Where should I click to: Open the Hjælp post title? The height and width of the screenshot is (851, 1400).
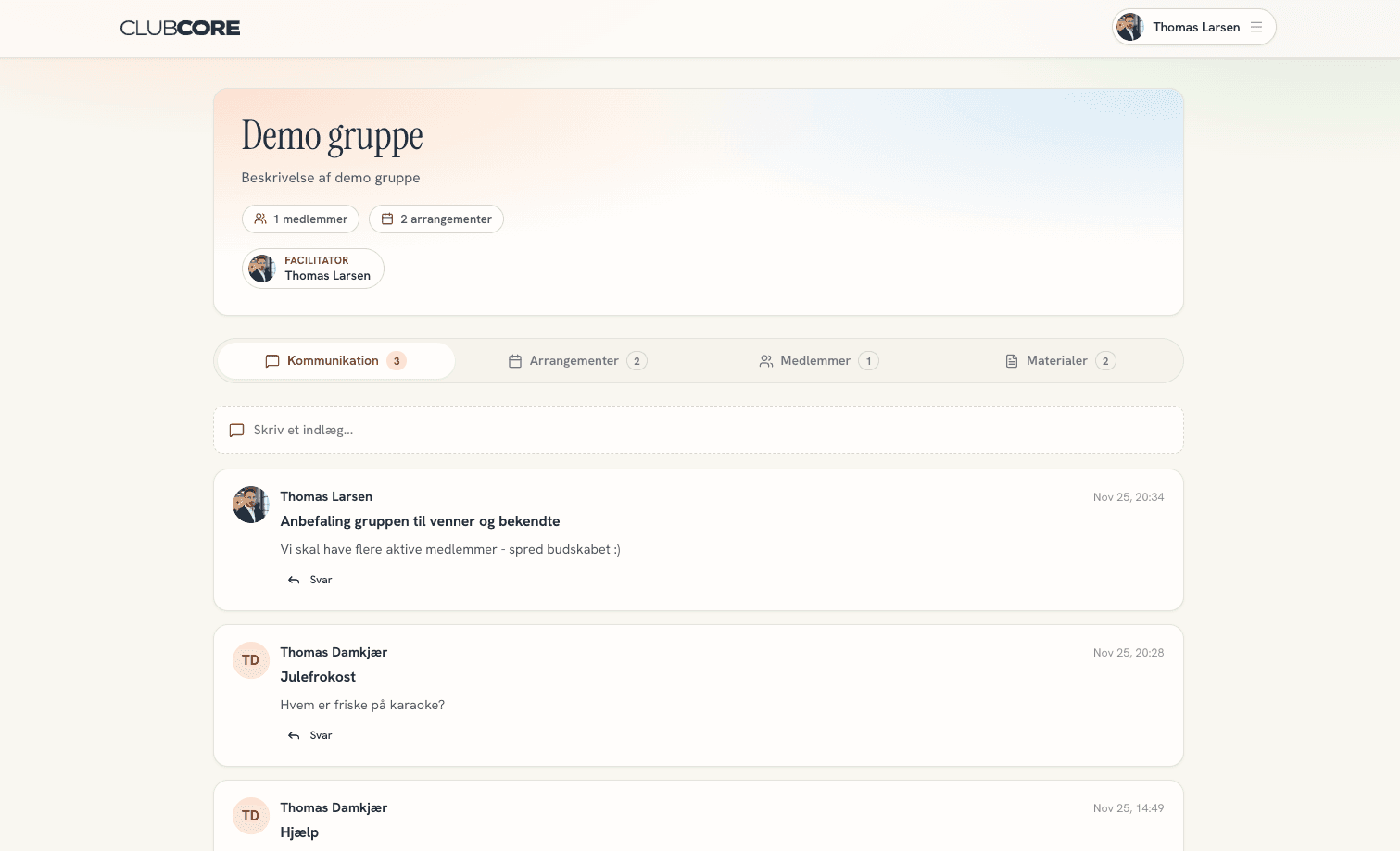299,832
